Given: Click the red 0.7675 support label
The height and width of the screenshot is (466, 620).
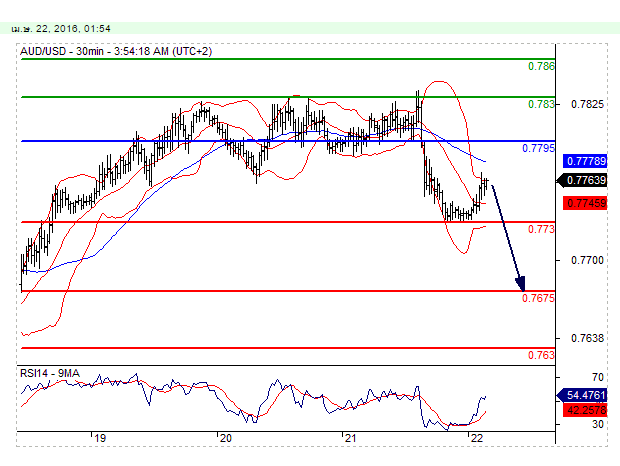Looking at the screenshot, I should (539, 298).
